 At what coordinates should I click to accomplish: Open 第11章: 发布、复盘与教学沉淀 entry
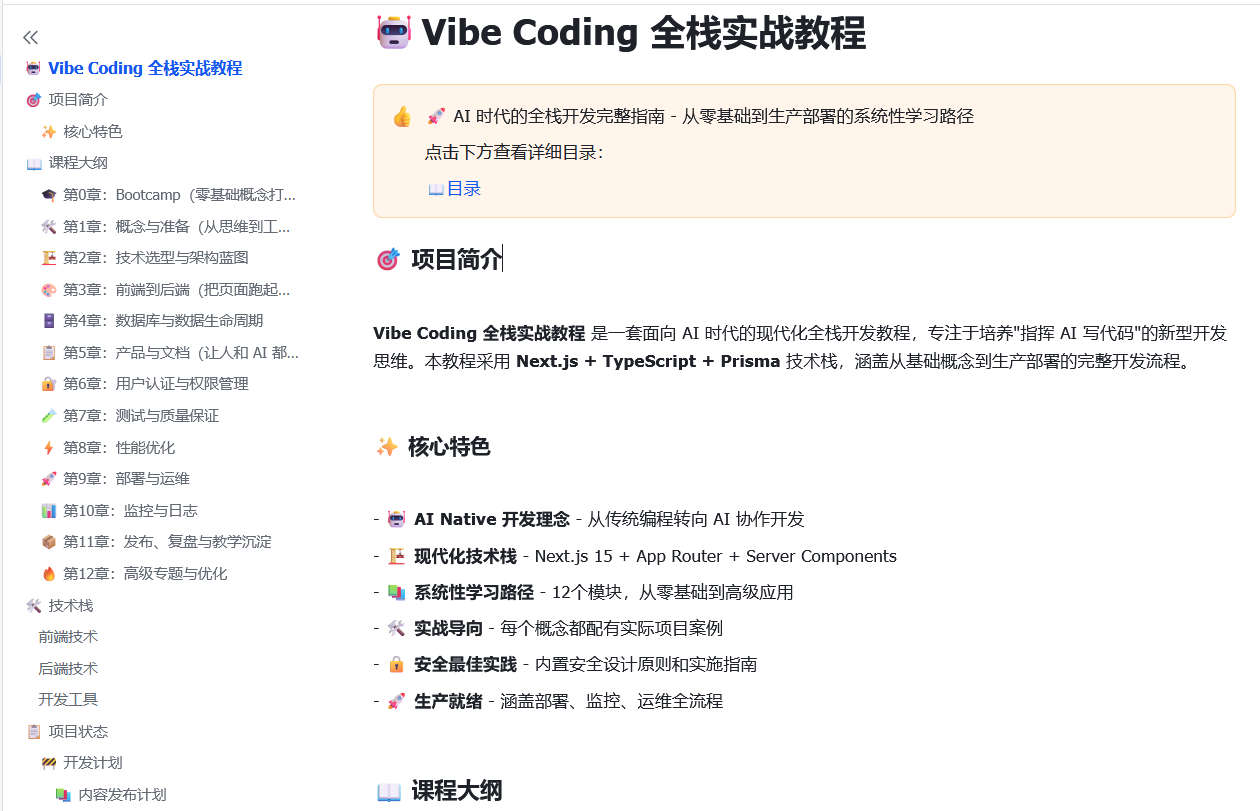click(x=167, y=542)
